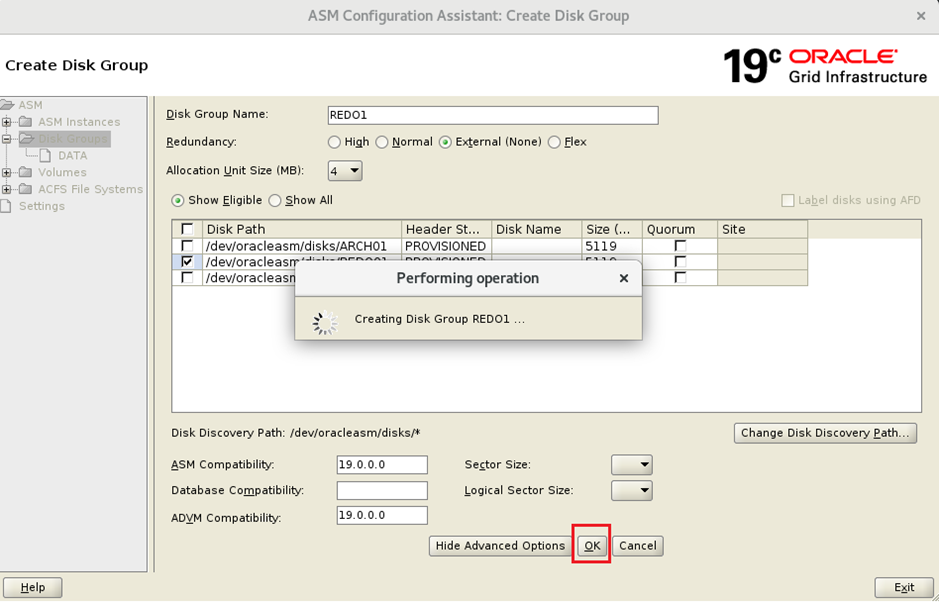The image size is (939, 603).
Task: Open Settings in the ASM tree
Action: tap(42, 206)
